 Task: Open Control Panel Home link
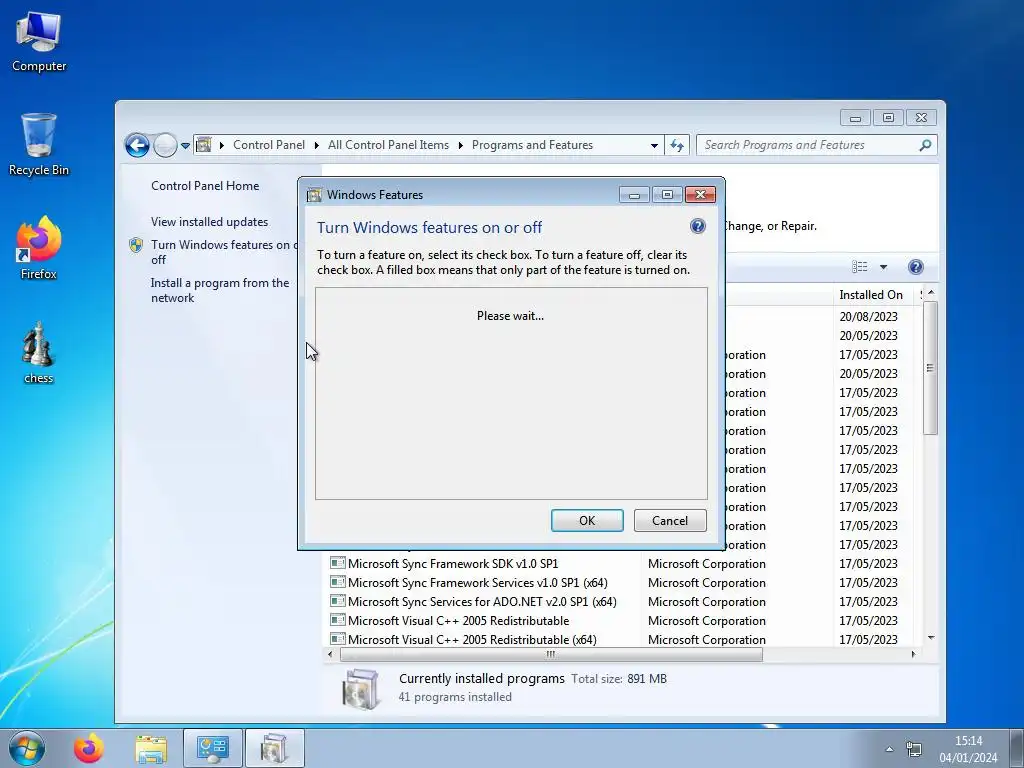205,185
